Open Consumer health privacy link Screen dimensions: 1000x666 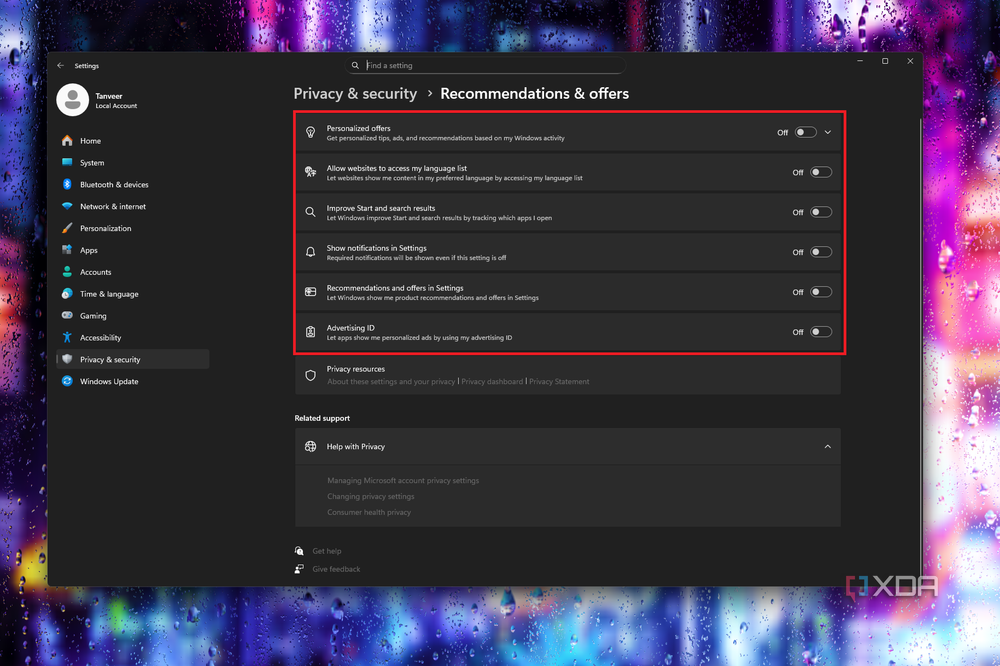click(x=369, y=512)
